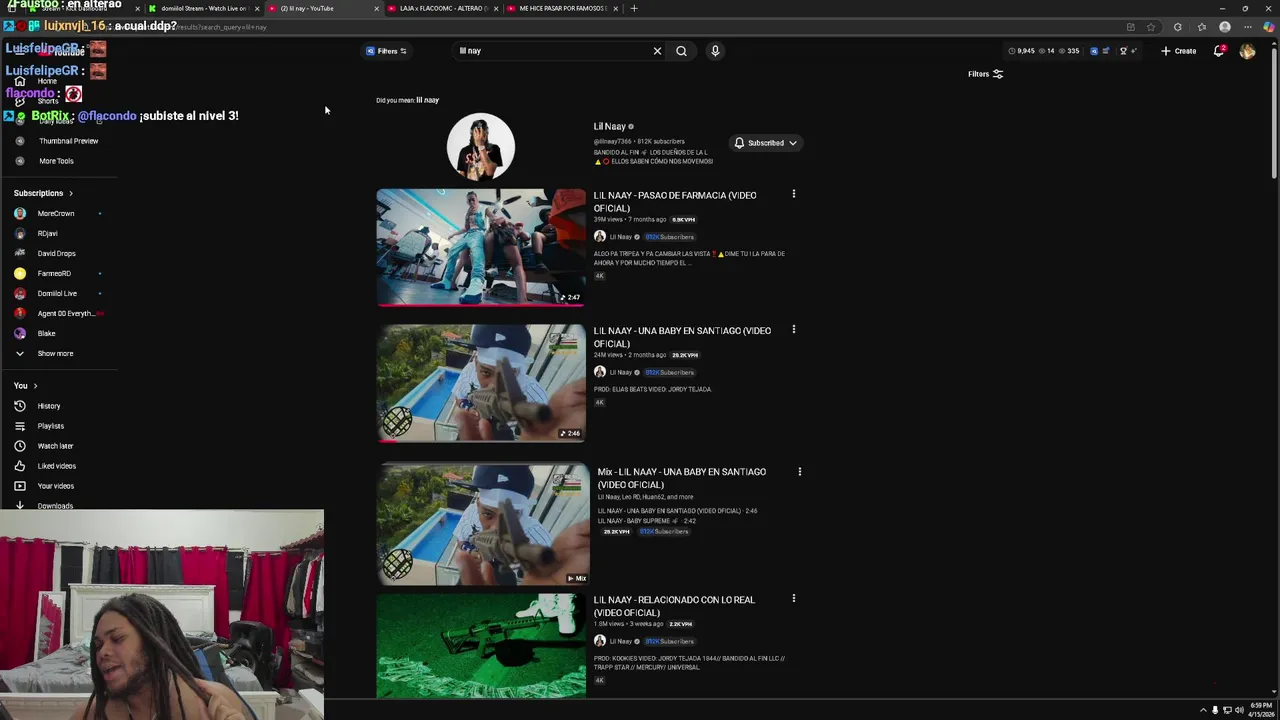Image resolution: width=1280 pixels, height=720 pixels.
Task: Favorite this page with the star icon
Action: point(1151,27)
